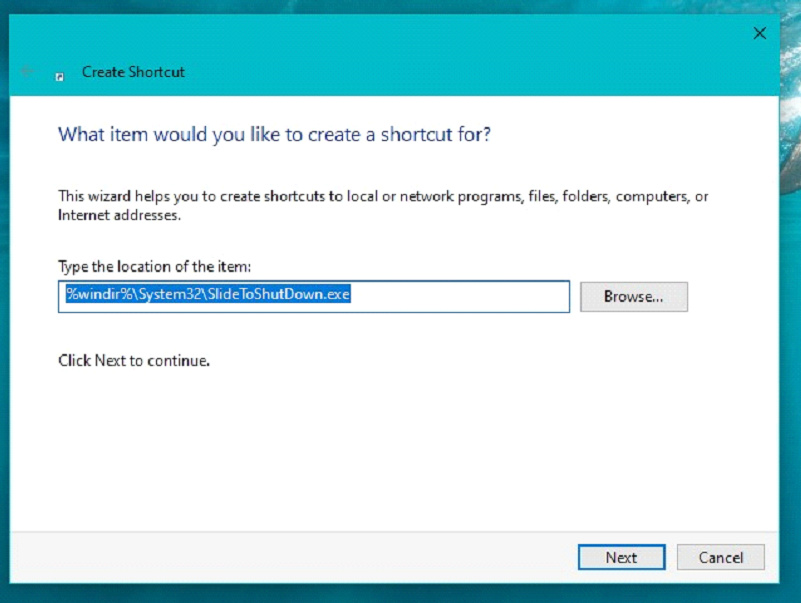Click the desktop wallpaper below the dialog
Viewport: 801px width, 603px height.
tap(400, 595)
